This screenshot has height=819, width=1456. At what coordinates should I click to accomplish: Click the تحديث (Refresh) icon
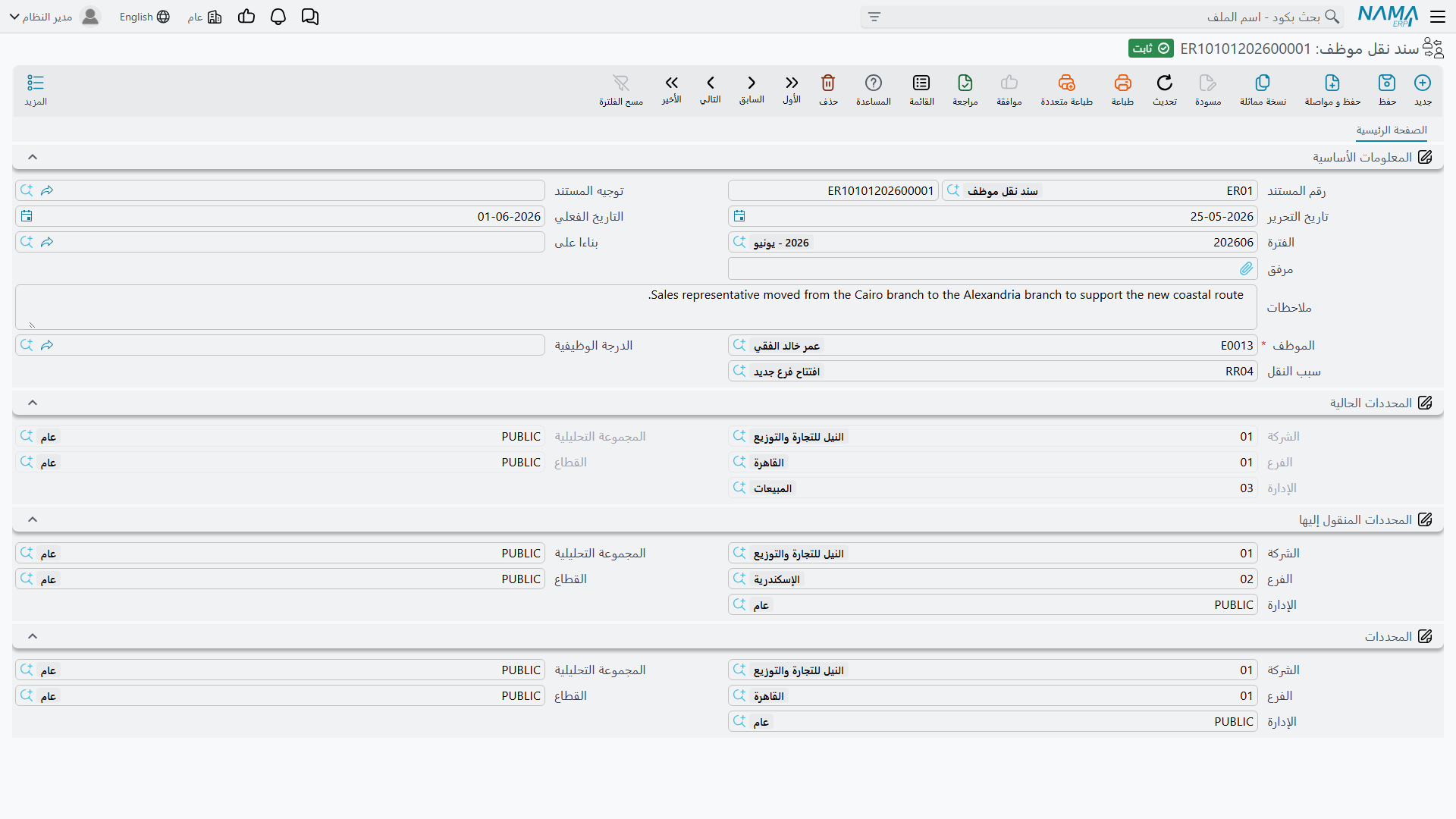pyautogui.click(x=1165, y=83)
